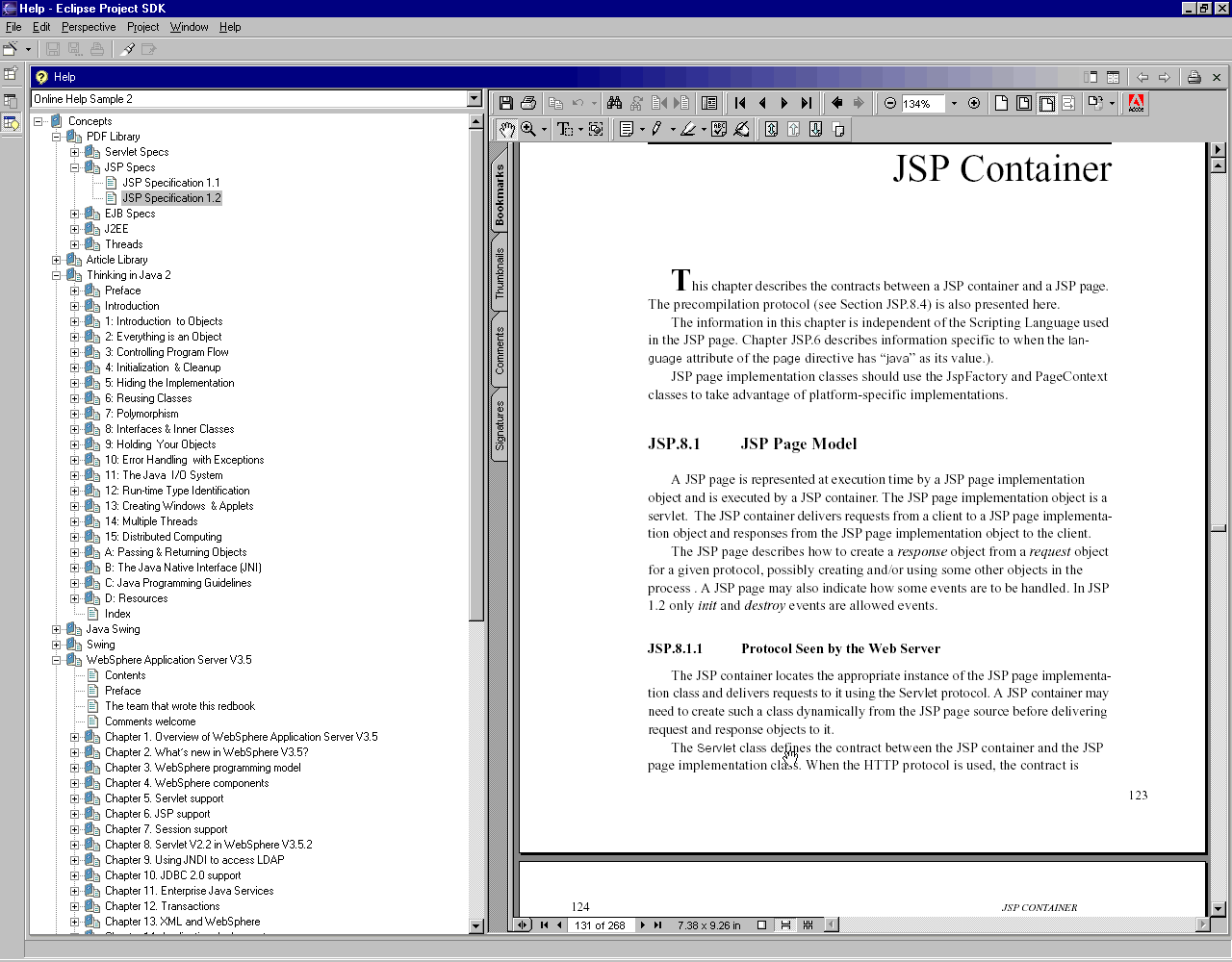Open the Help menu

(x=230, y=27)
